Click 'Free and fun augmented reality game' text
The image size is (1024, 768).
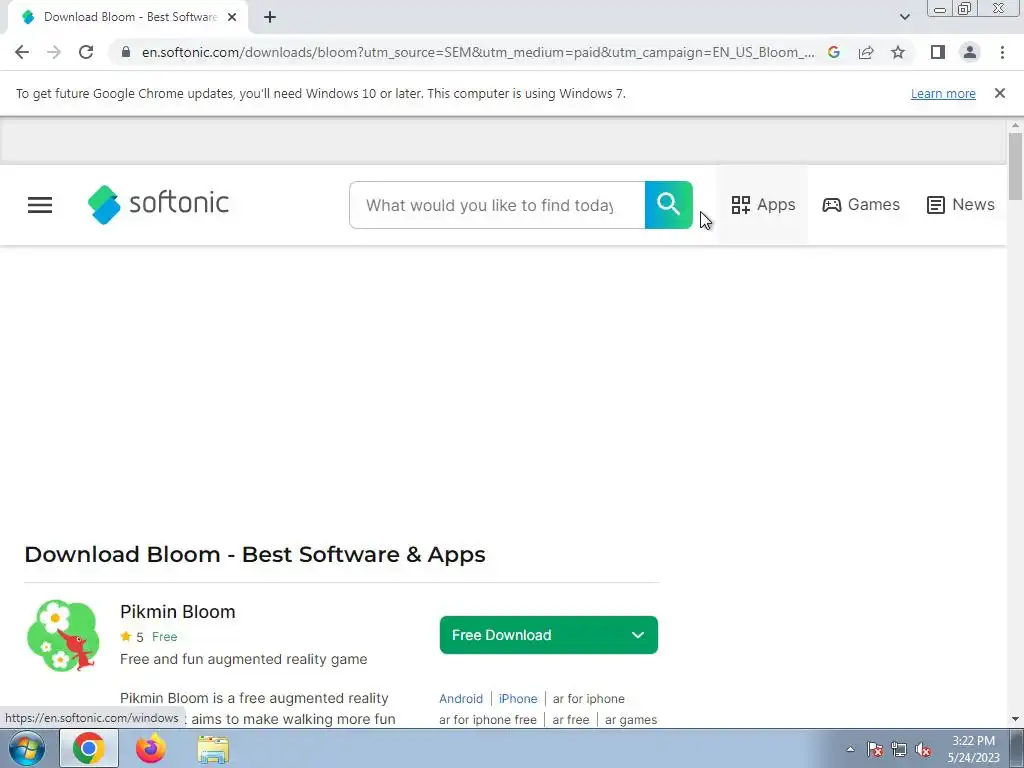click(x=244, y=660)
